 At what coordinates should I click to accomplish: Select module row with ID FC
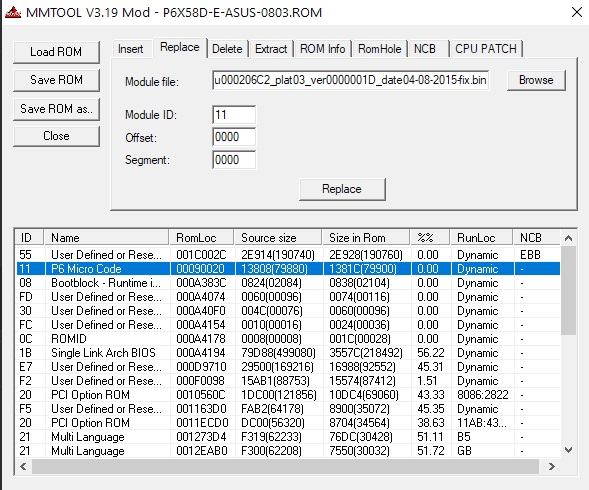pos(288,325)
